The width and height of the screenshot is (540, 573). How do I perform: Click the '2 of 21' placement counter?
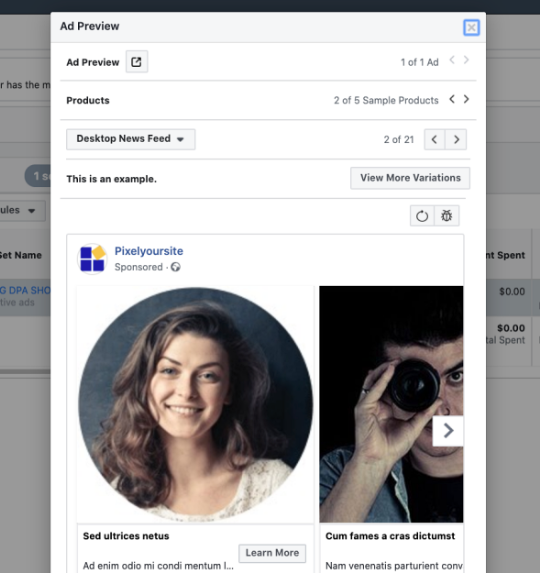399,140
